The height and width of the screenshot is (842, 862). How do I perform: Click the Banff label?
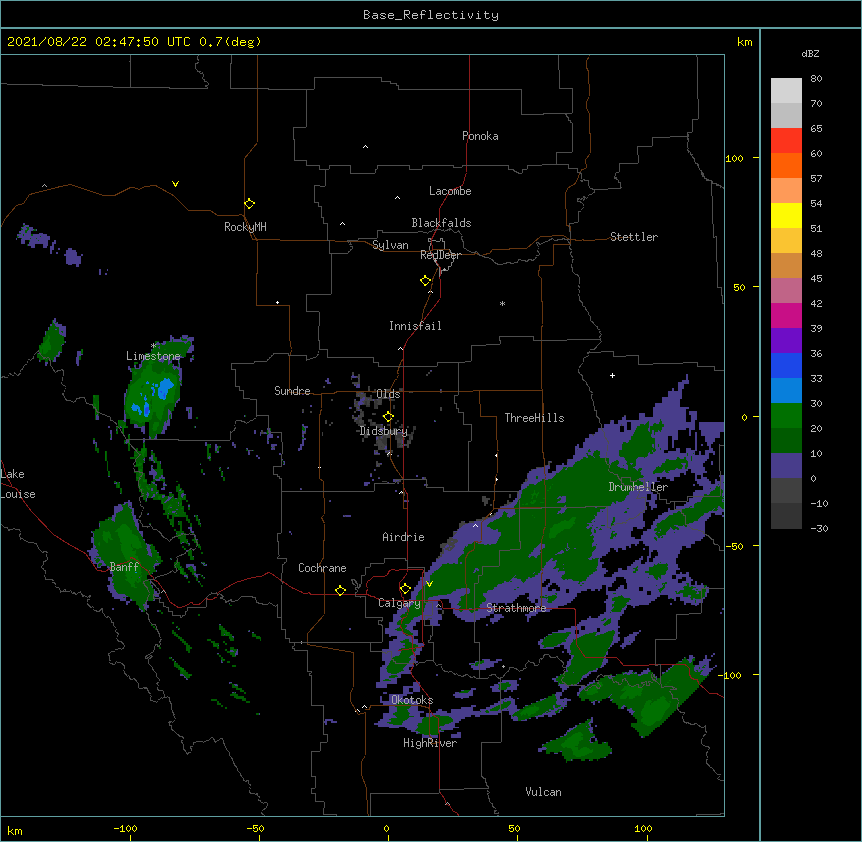[124, 567]
